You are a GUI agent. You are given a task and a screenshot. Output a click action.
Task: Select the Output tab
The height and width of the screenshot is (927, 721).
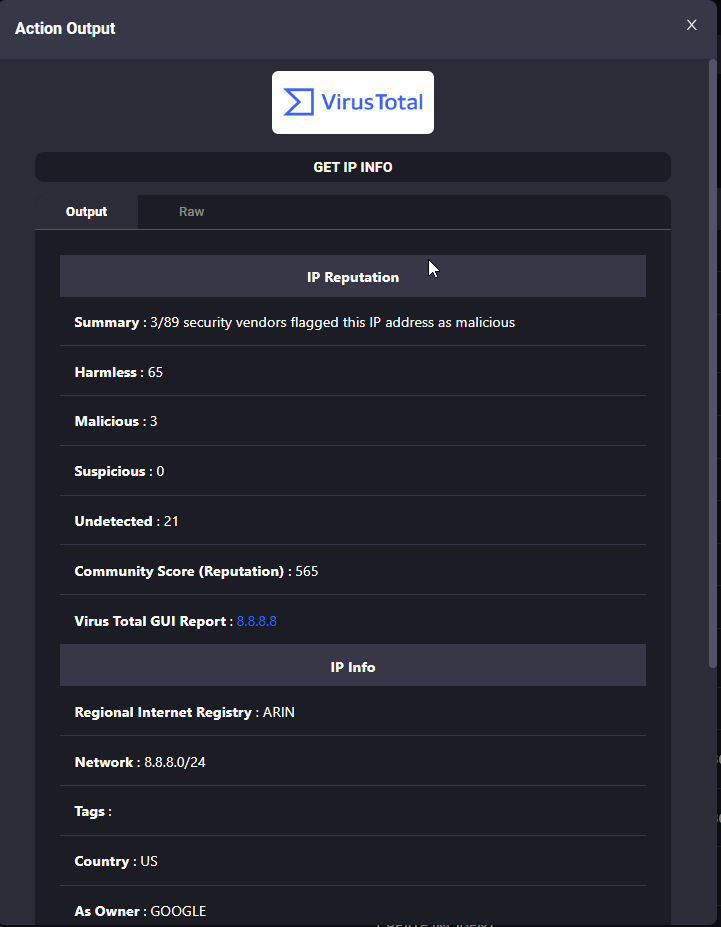point(86,212)
